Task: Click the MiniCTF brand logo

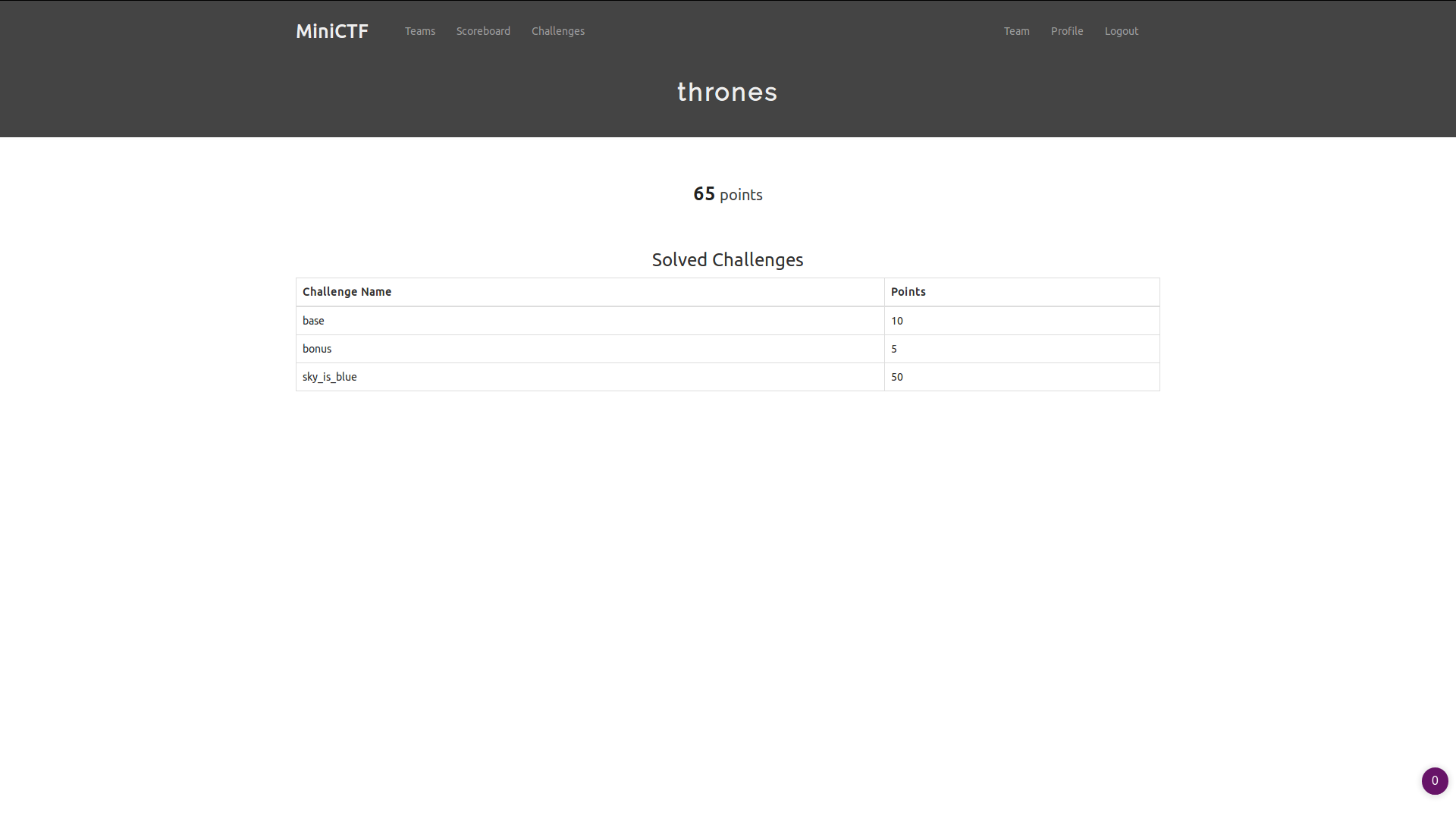Action: pyautogui.click(x=331, y=31)
